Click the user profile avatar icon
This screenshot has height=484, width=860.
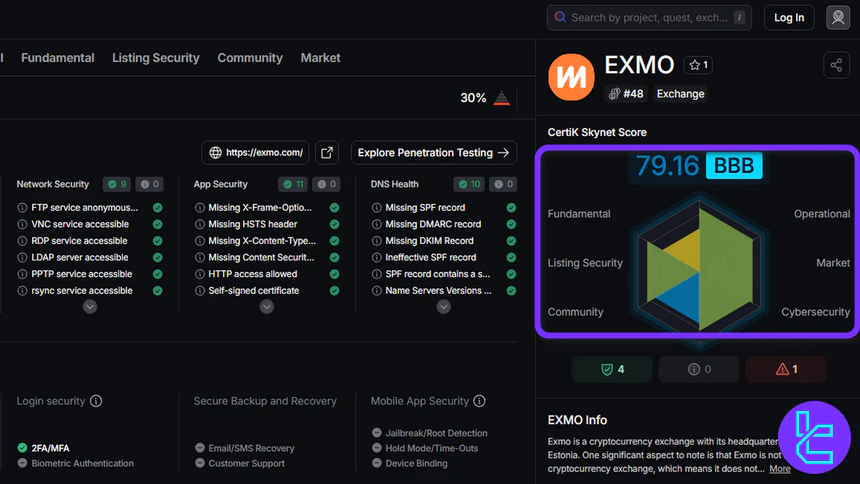[x=838, y=18]
